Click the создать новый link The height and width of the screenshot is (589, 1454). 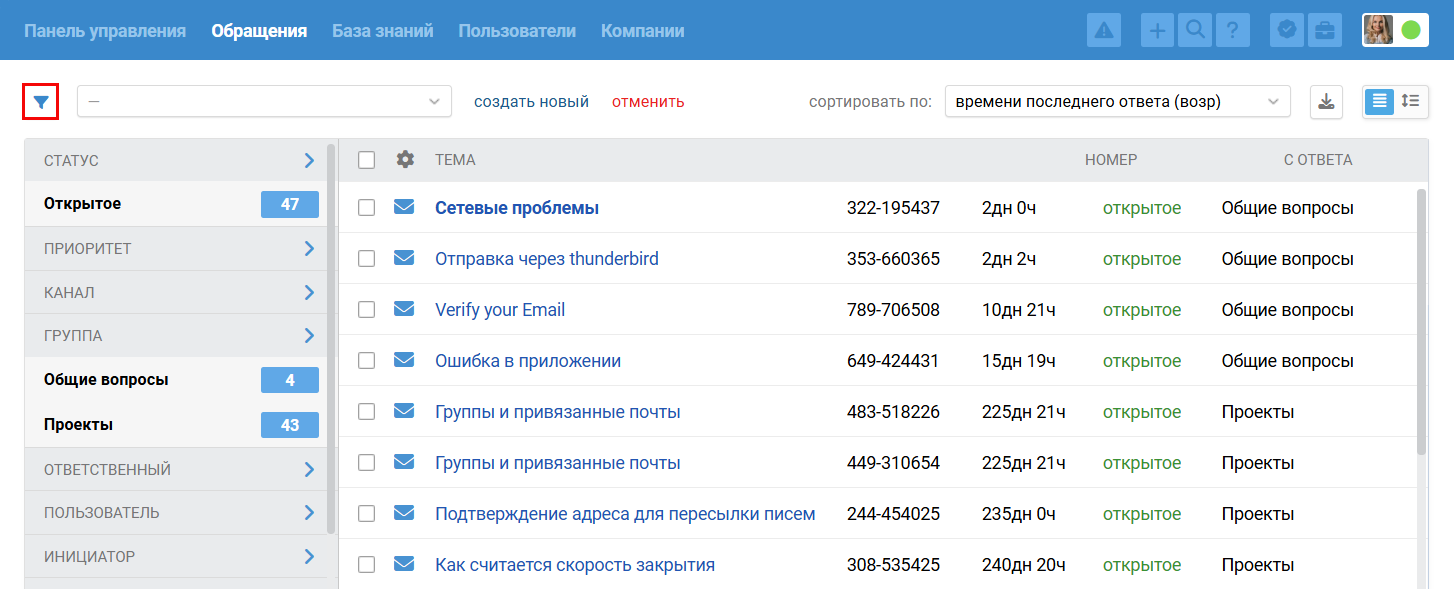(x=531, y=102)
